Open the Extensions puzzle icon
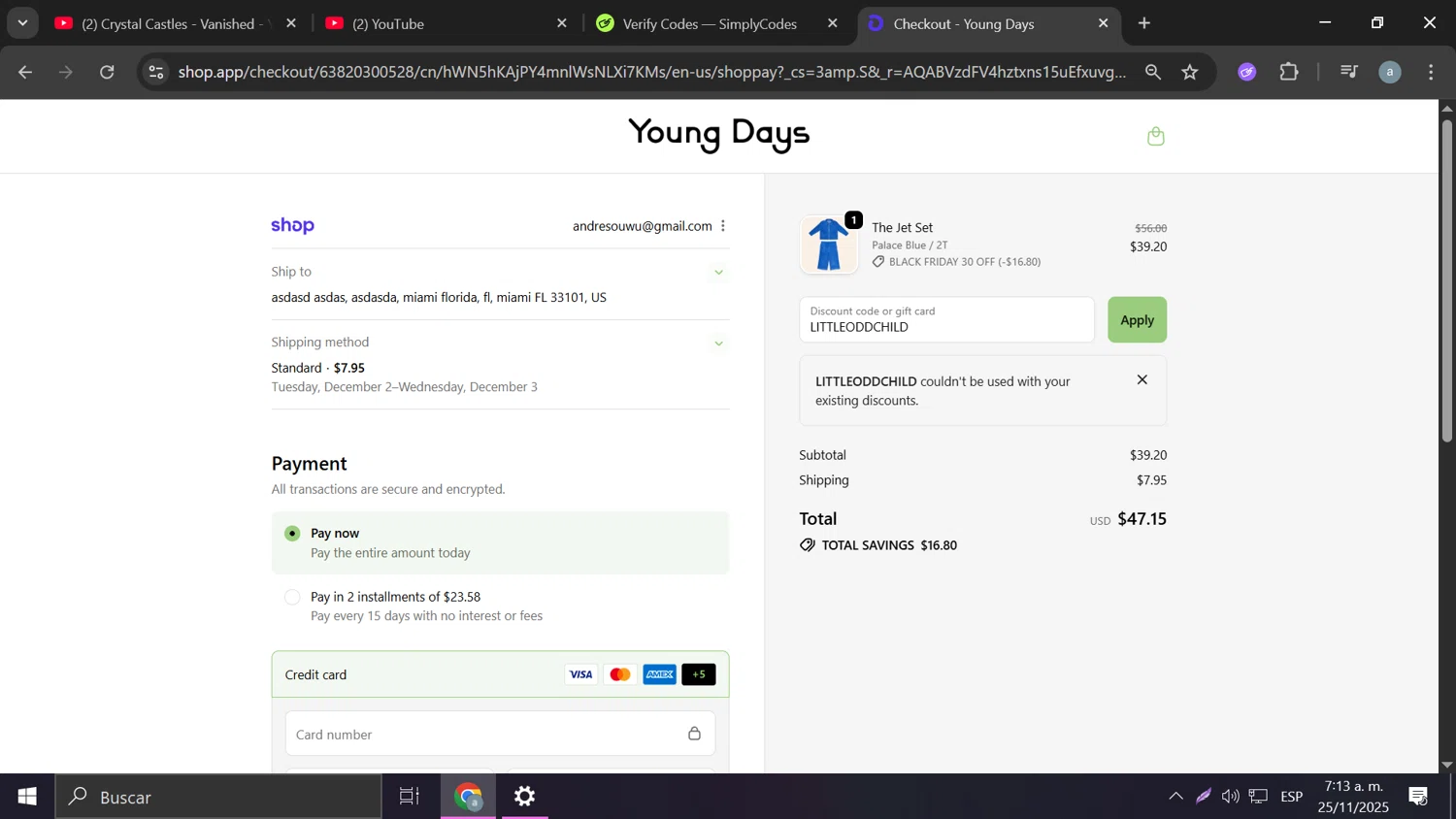Viewport: 1456px width, 819px height. pyautogui.click(x=1289, y=72)
